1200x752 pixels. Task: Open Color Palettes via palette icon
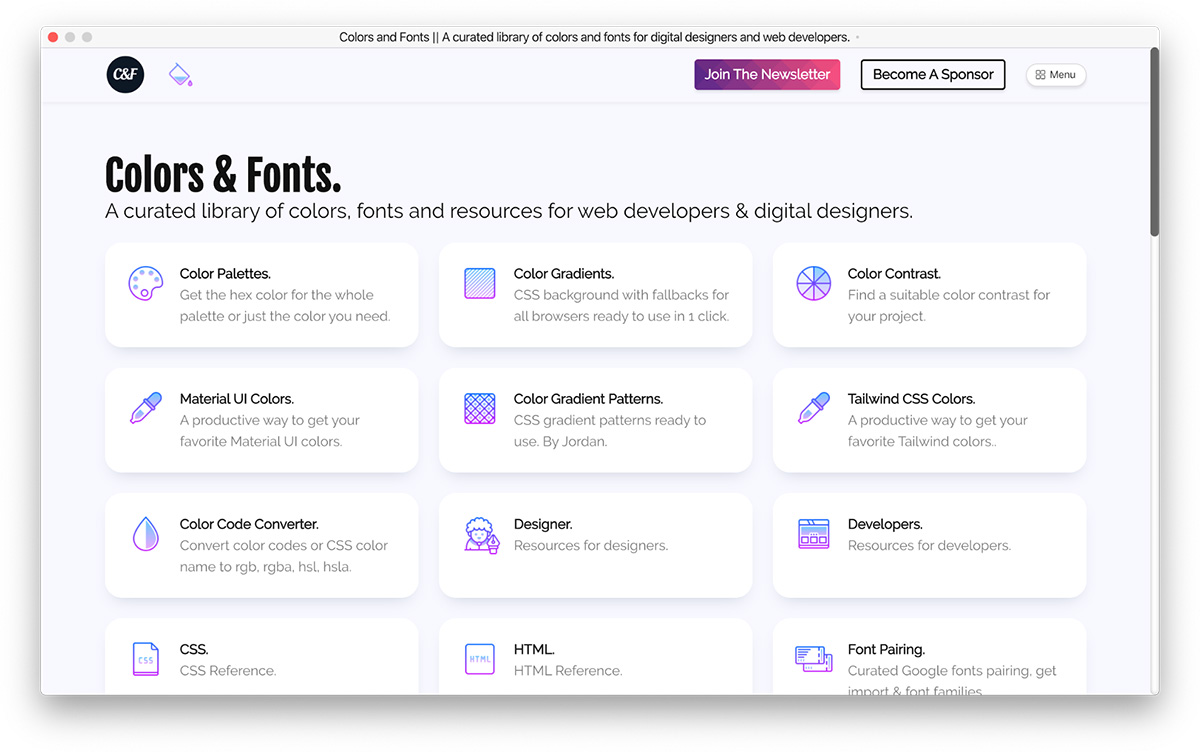(x=145, y=283)
